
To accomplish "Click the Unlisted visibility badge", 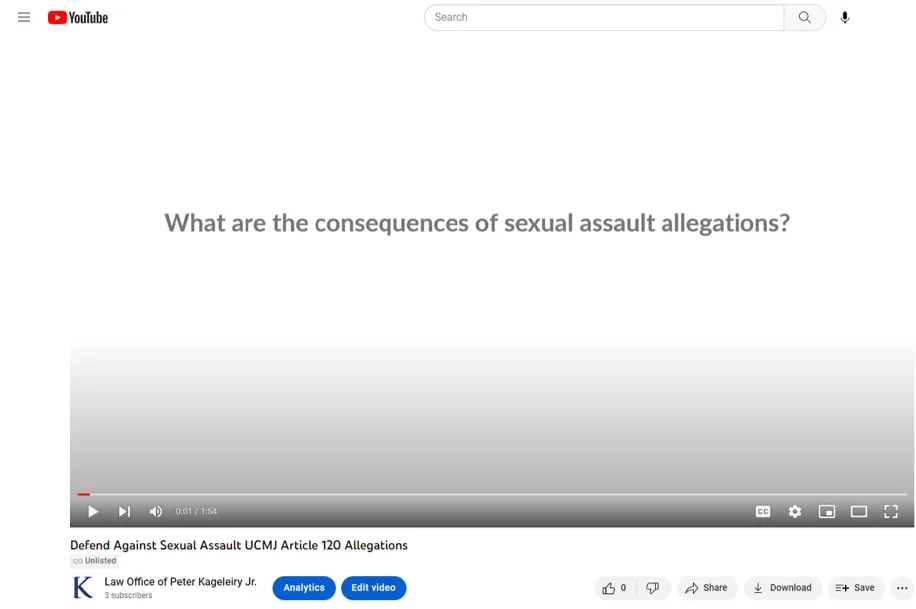I will (x=95, y=560).
